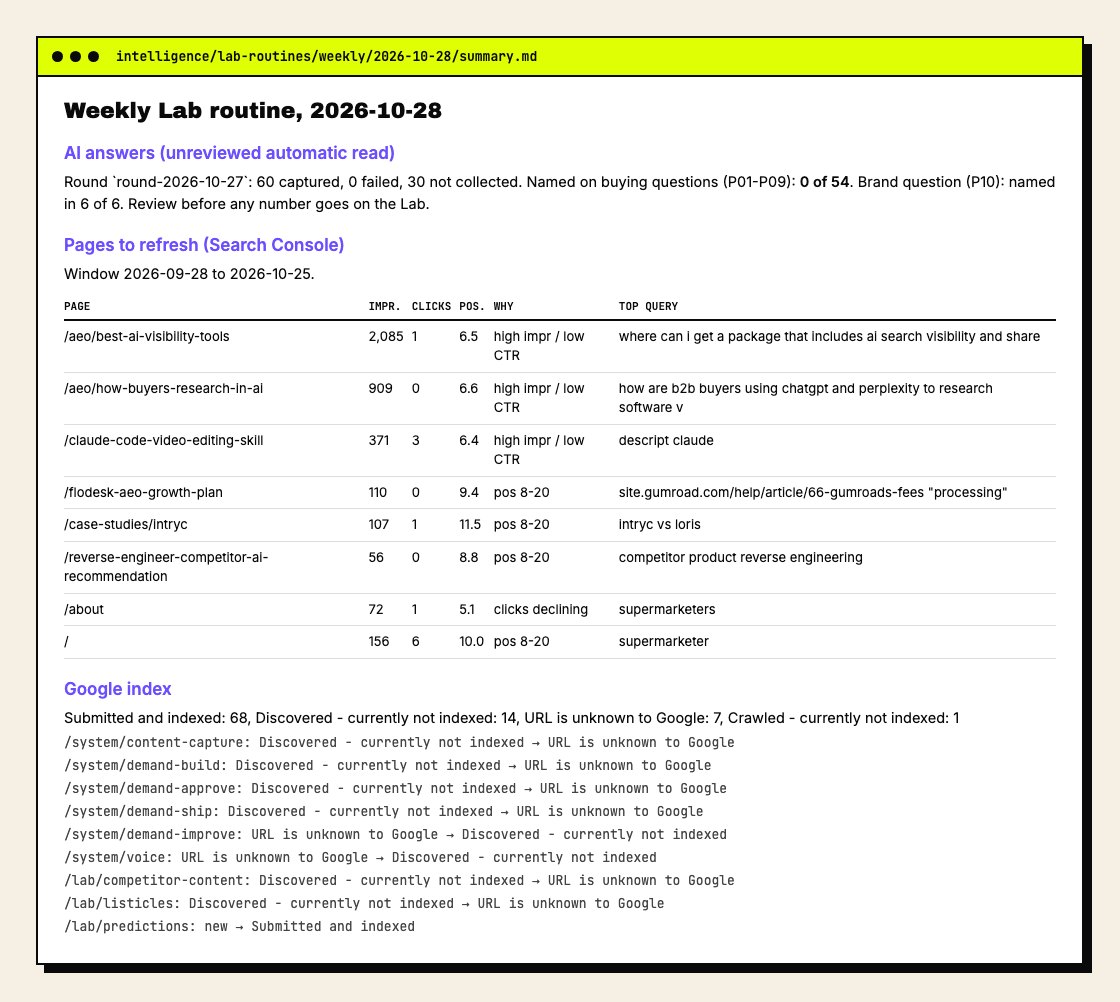This screenshot has width=1120, height=1002.
Task: Click the /about page cell
Action: click(84, 610)
